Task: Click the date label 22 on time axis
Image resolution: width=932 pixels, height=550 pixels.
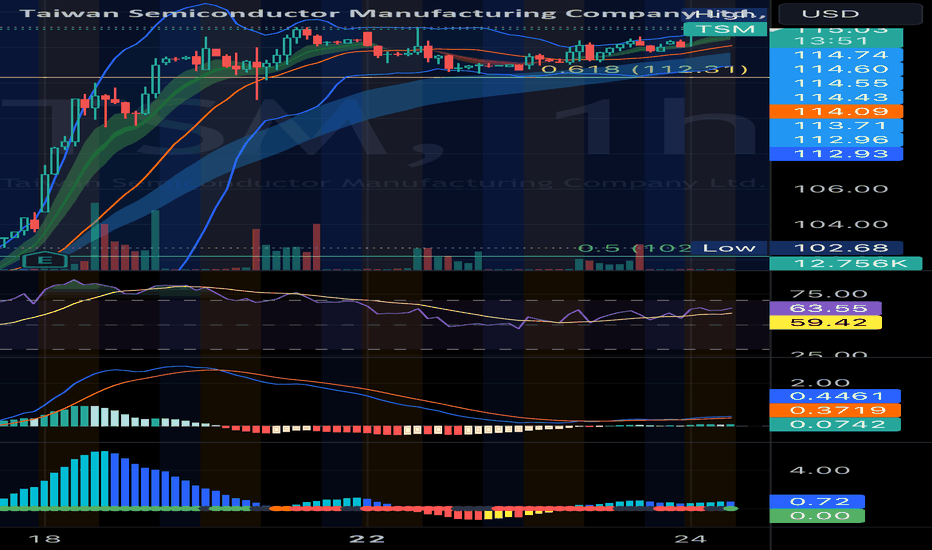Action: pos(367,539)
